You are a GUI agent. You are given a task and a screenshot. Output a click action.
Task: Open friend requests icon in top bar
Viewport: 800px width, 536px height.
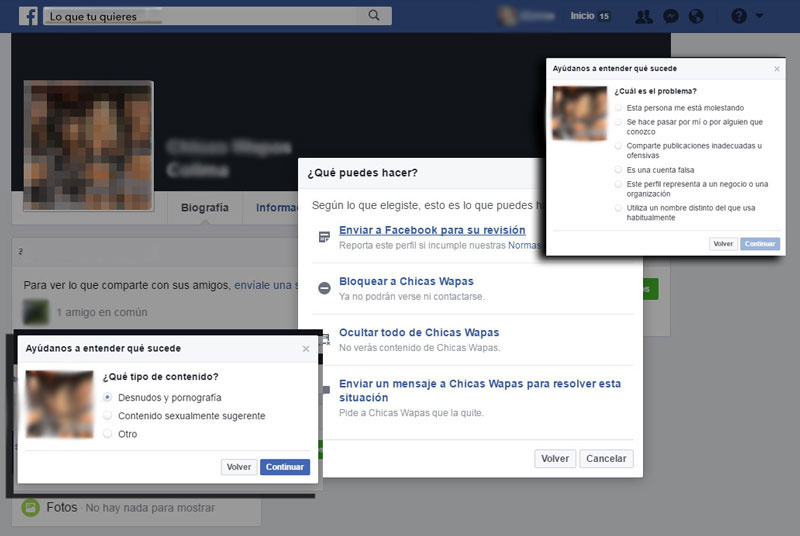click(x=644, y=16)
